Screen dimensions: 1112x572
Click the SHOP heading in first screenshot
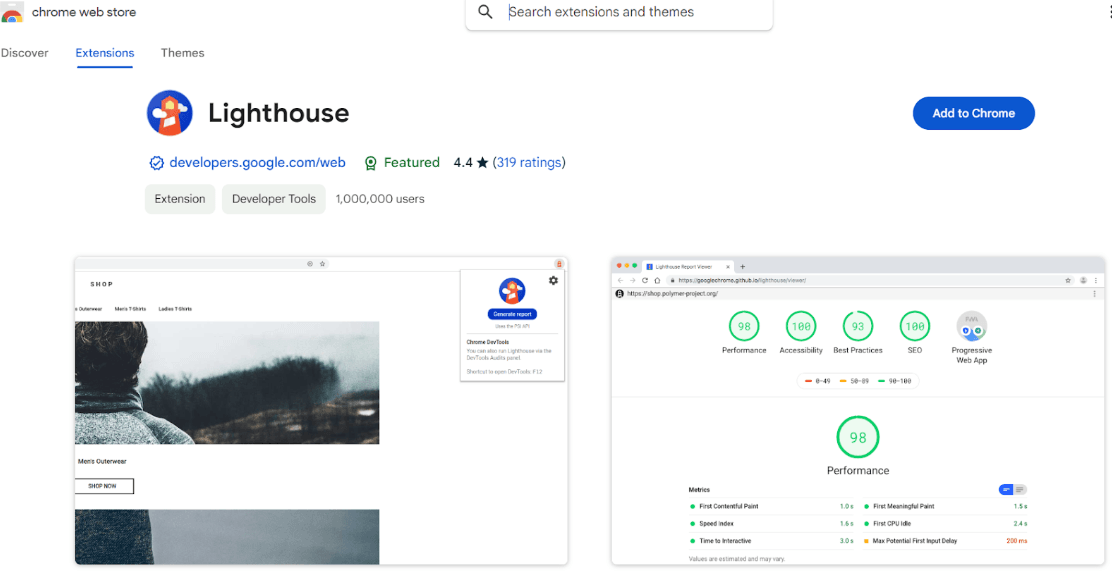(101, 284)
